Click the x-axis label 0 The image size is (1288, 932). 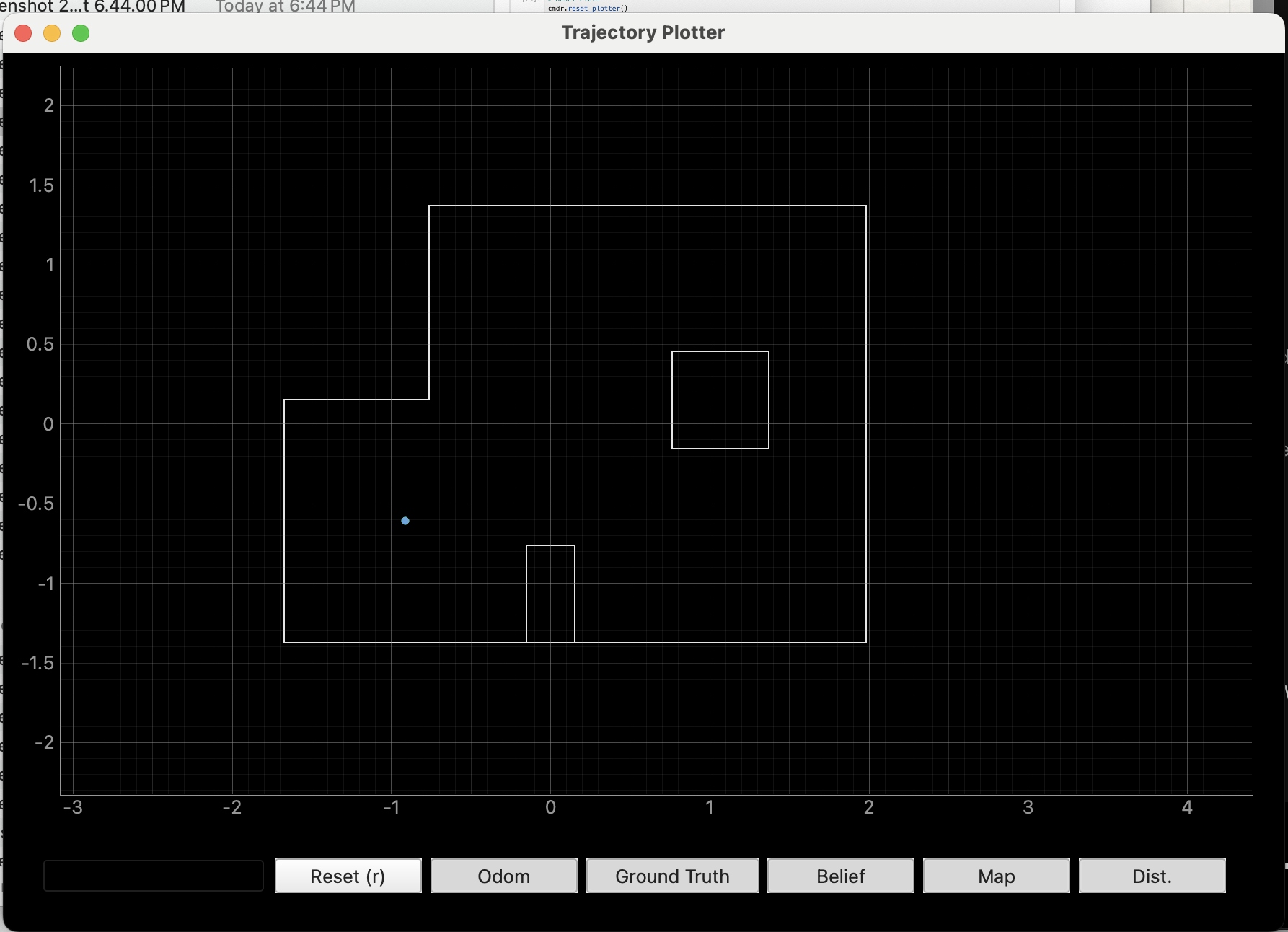click(x=550, y=807)
